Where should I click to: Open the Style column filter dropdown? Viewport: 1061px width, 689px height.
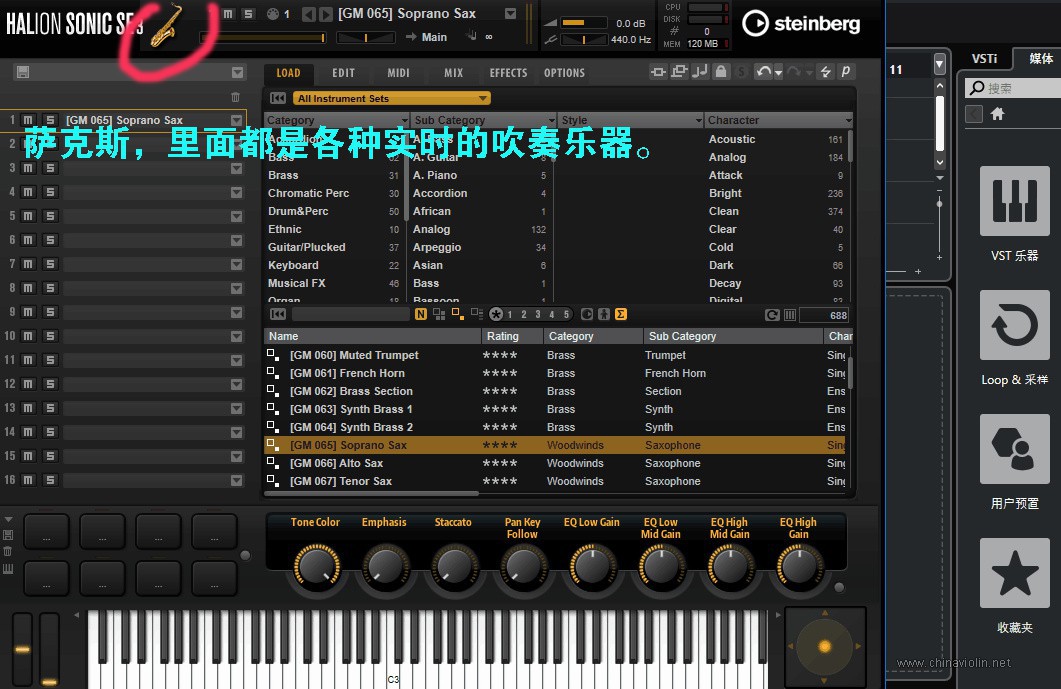[698, 120]
